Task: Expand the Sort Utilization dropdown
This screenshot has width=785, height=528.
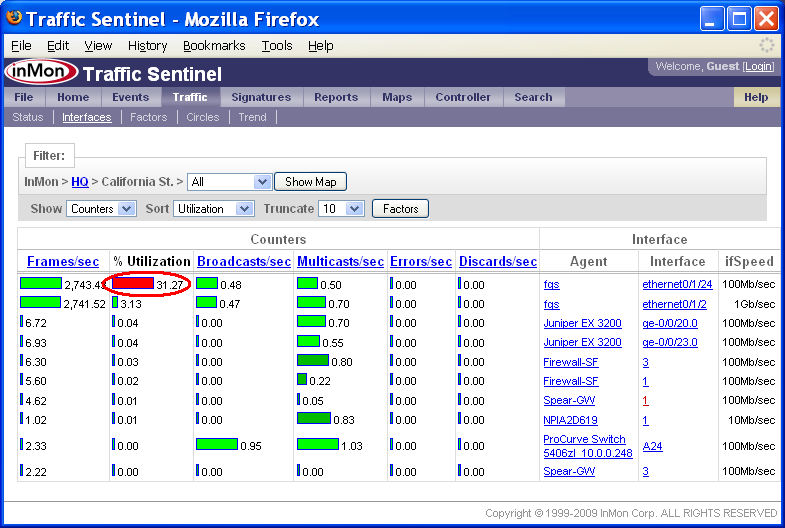Action: (214, 209)
